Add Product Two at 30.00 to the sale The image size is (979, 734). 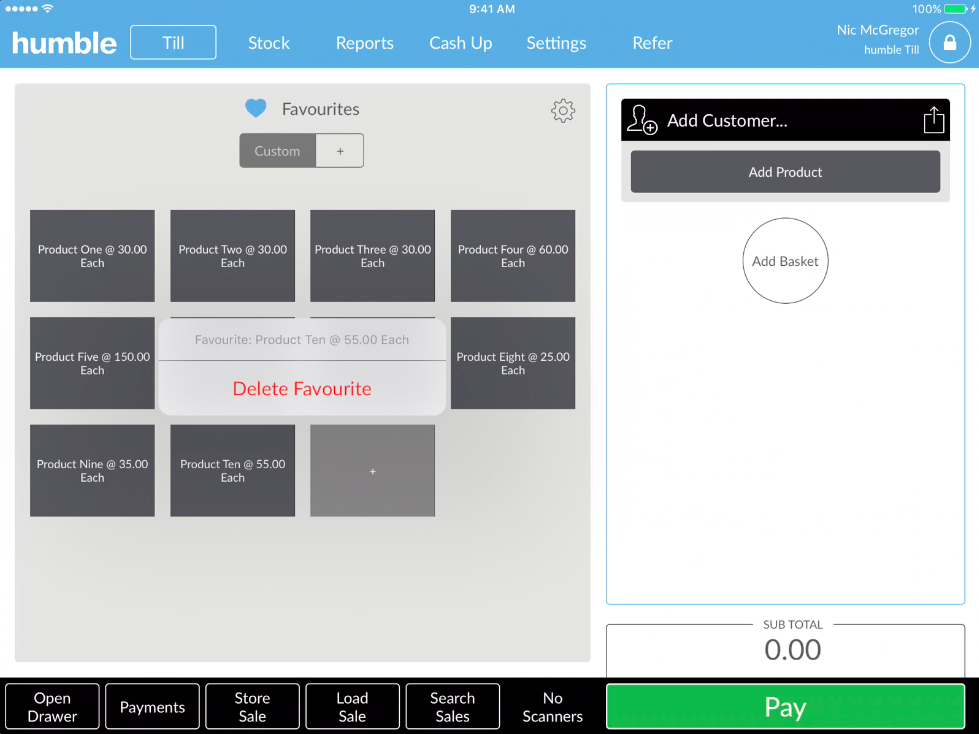pos(232,256)
